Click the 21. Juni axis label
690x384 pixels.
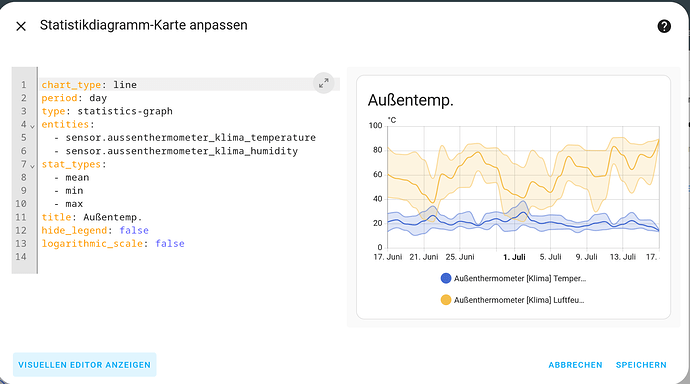point(424,257)
